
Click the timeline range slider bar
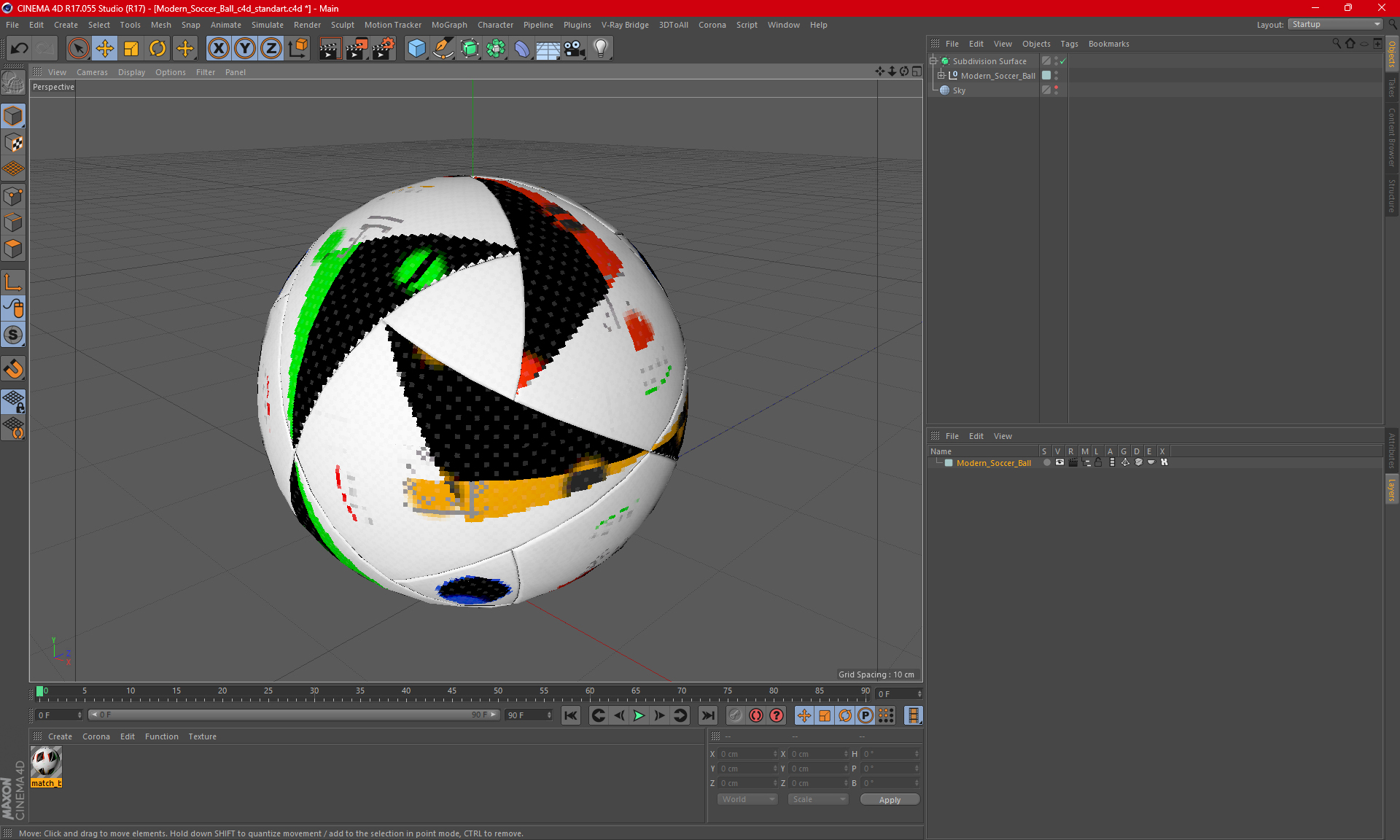point(295,715)
